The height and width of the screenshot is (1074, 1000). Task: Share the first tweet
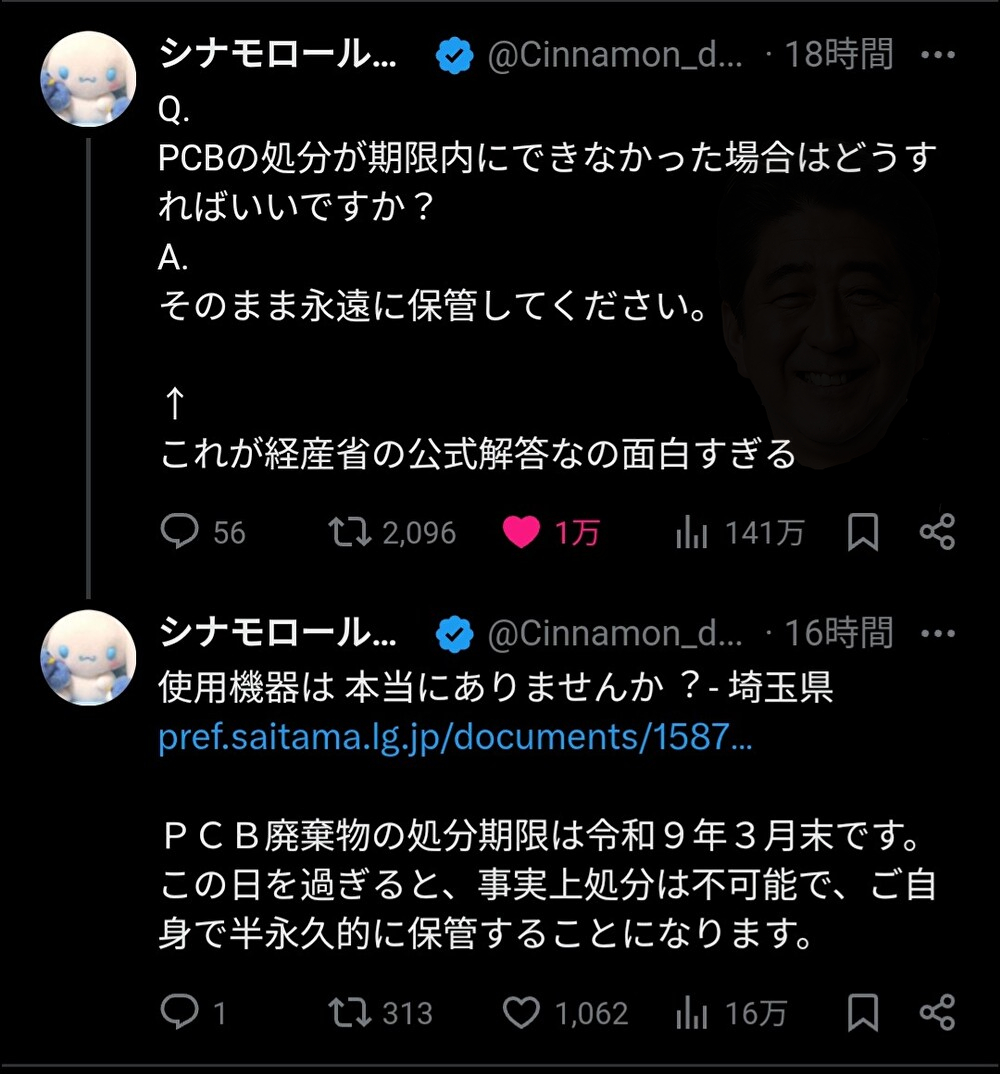click(937, 532)
